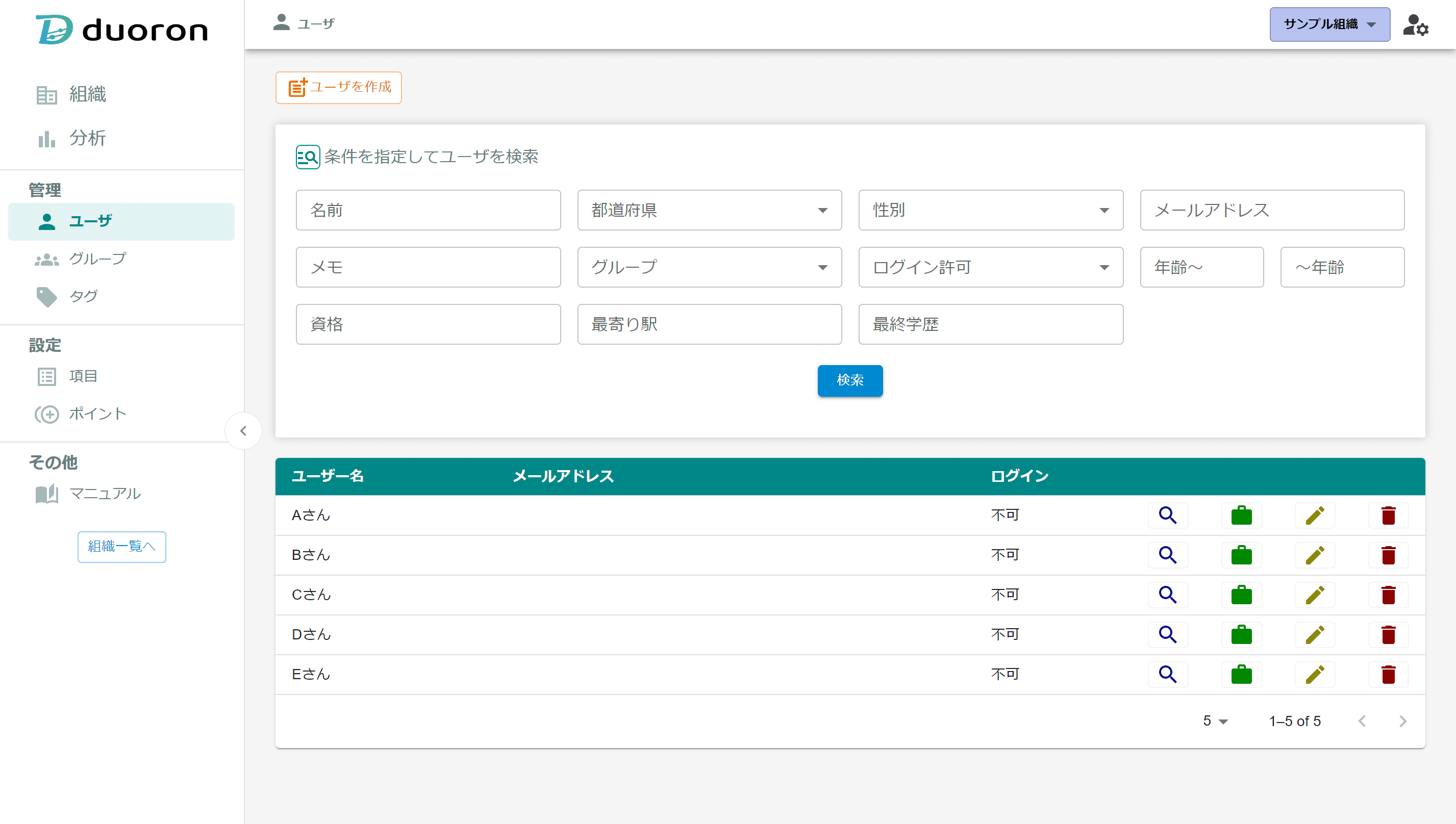Collapse the sidebar with the chevron button
Viewport: 1456px width, 824px height.
coord(243,431)
